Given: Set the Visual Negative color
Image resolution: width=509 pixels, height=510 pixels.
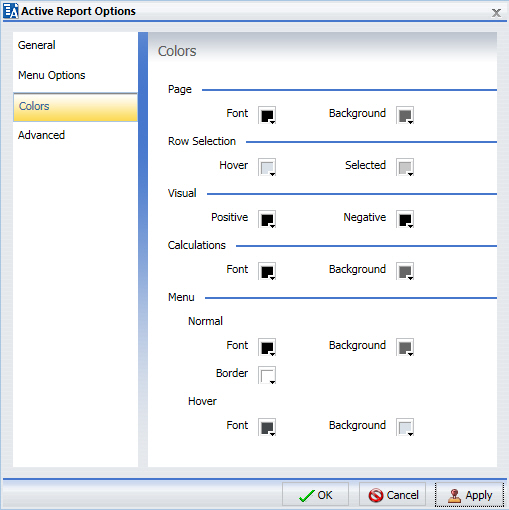Looking at the screenshot, I should click(x=405, y=219).
